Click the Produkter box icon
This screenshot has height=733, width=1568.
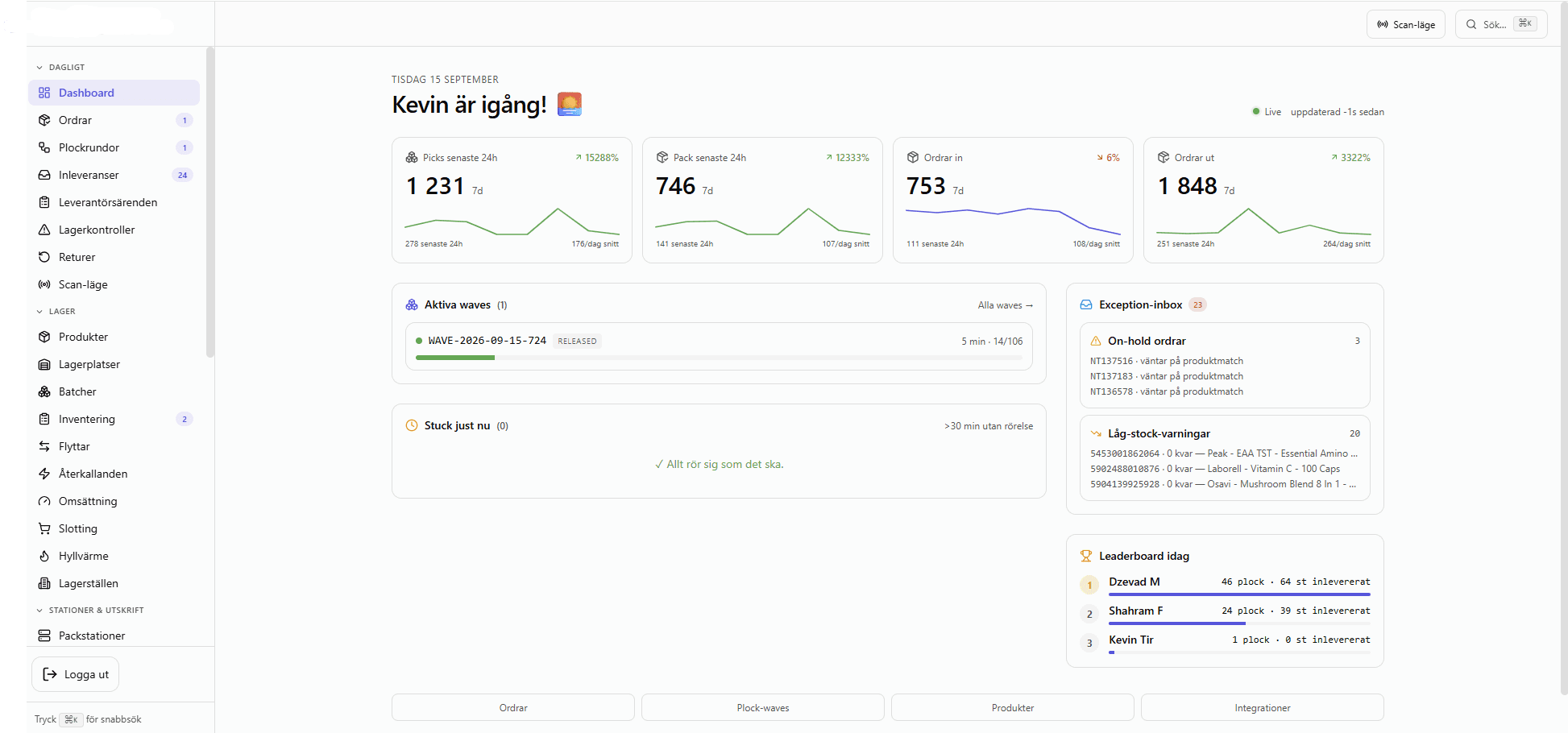(x=44, y=337)
